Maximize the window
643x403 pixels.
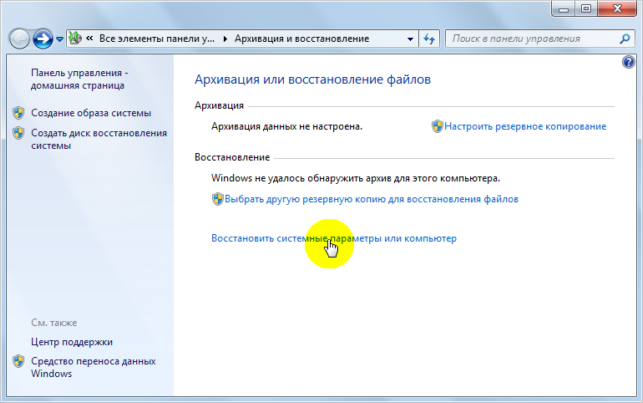click(586, 9)
